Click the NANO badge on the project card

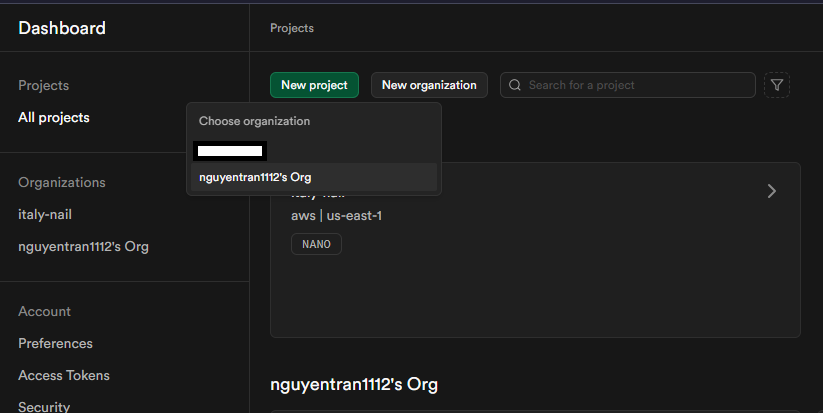coord(316,244)
